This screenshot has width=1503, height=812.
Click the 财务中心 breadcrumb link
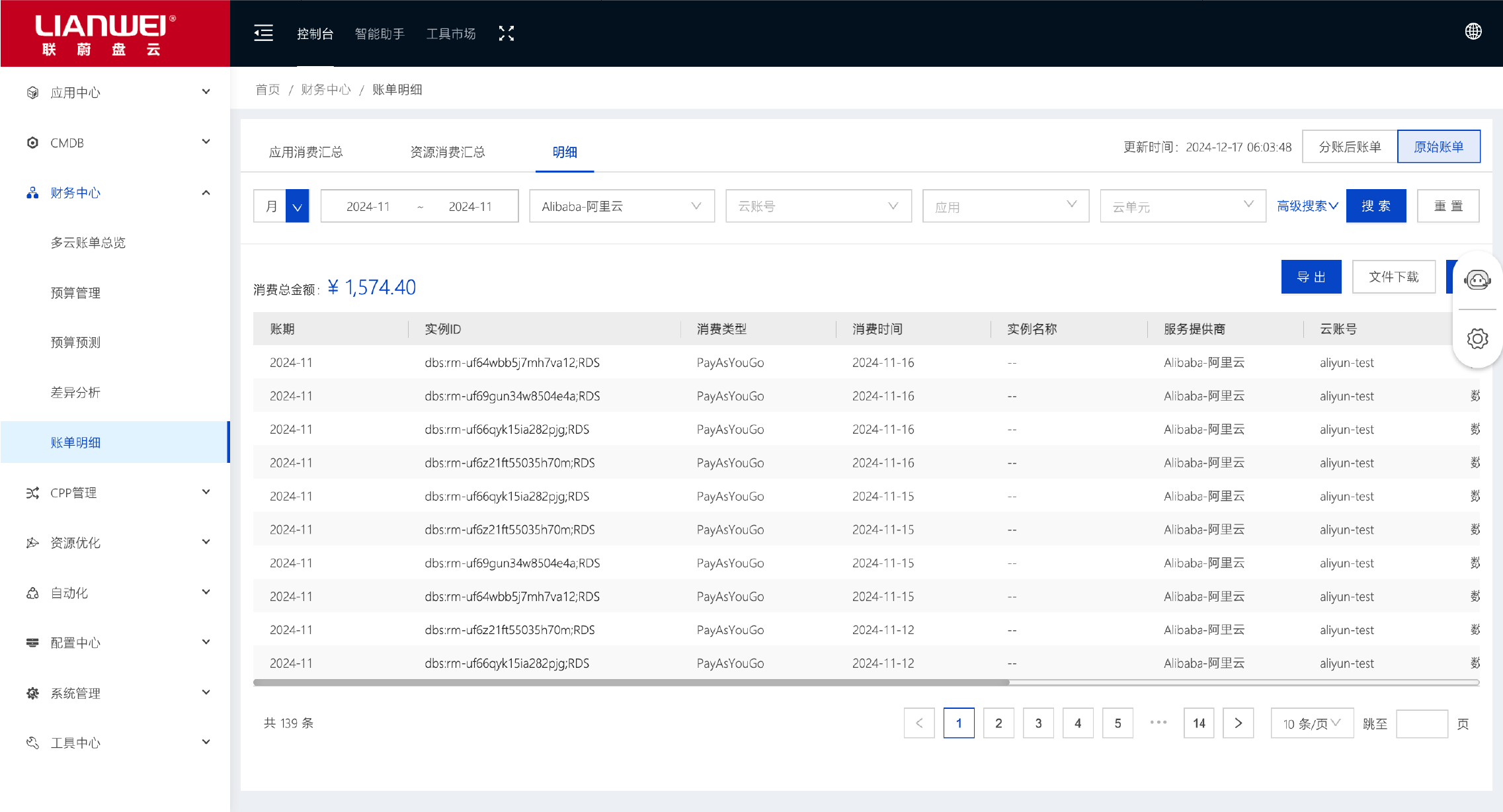pos(326,89)
